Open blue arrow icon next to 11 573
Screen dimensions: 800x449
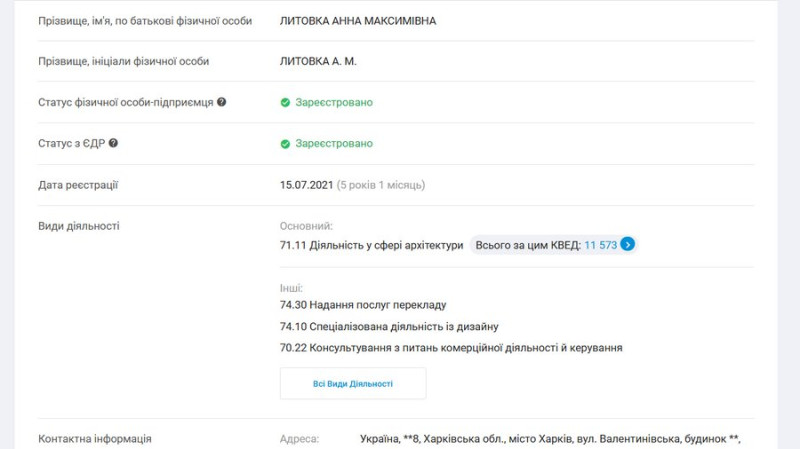628,244
